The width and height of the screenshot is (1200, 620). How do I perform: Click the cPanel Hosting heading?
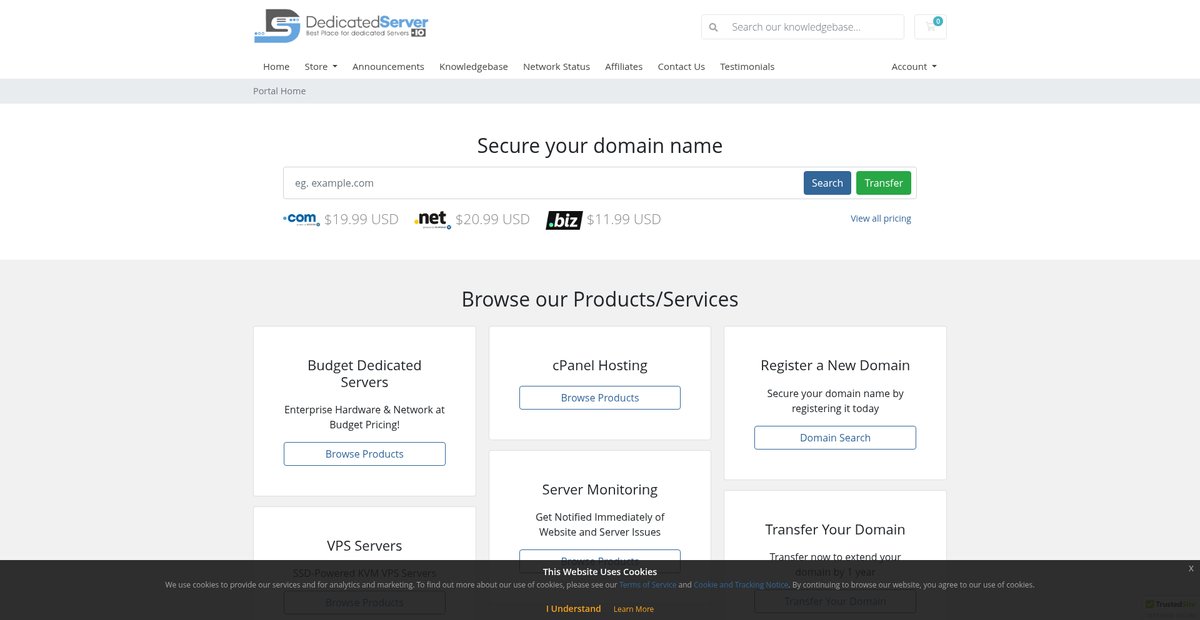pos(600,365)
